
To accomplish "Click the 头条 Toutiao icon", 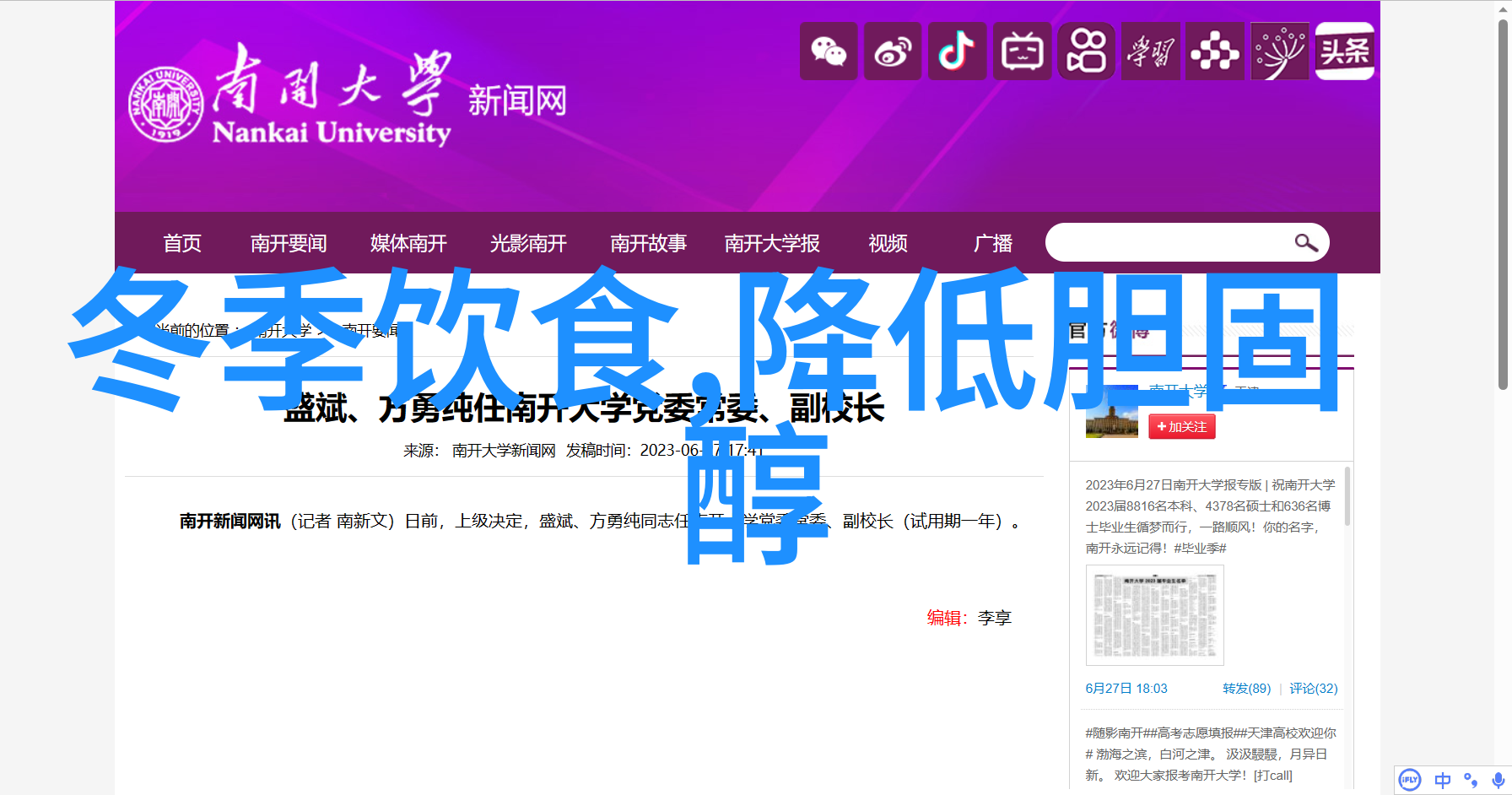I will (1345, 52).
